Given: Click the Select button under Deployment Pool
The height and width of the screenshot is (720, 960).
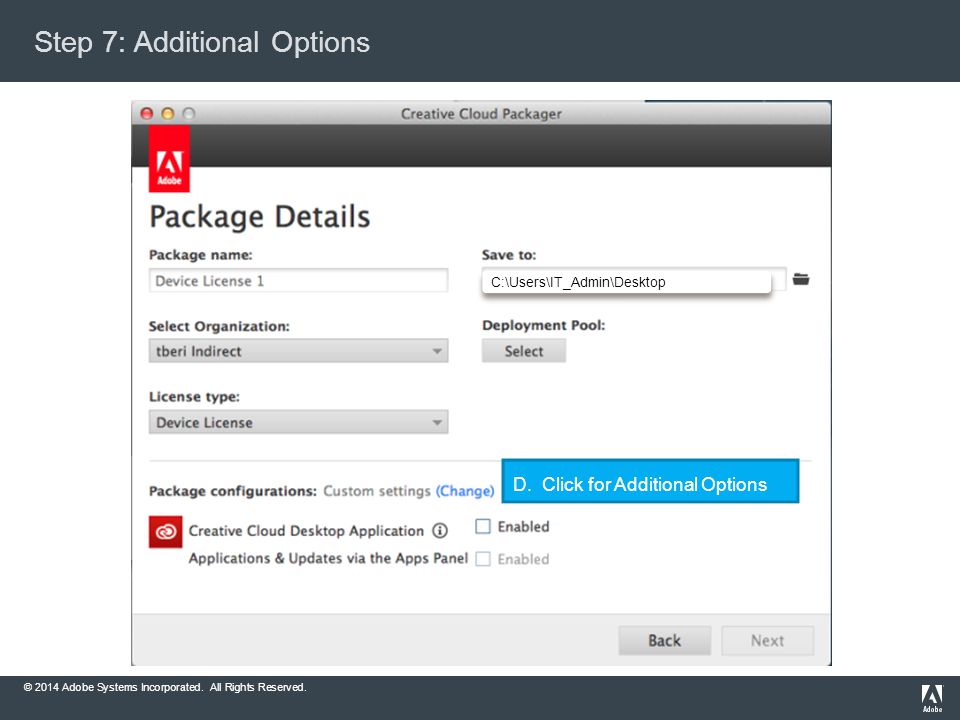Looking at the screenshot, I should 523,351.
